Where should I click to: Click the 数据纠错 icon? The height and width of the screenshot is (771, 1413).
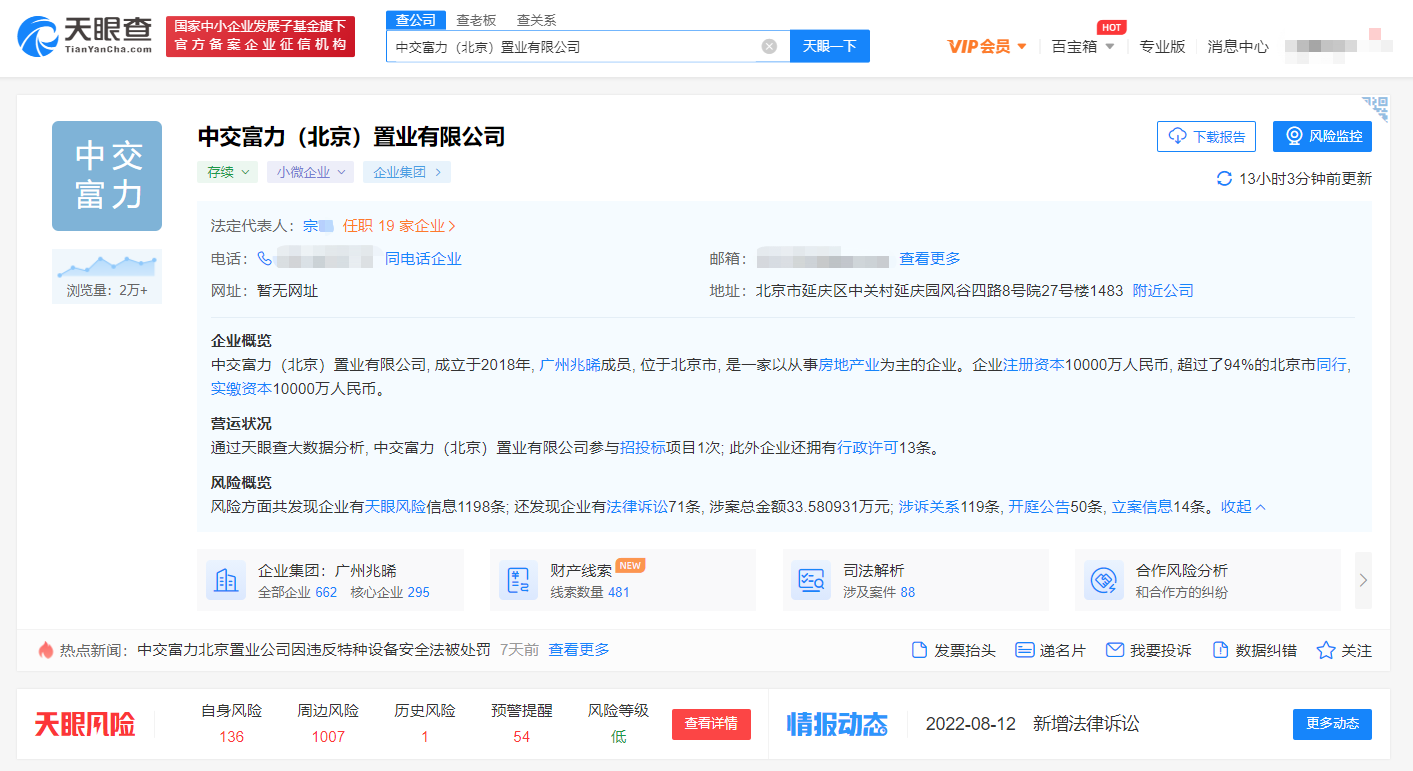point(1220,650)
